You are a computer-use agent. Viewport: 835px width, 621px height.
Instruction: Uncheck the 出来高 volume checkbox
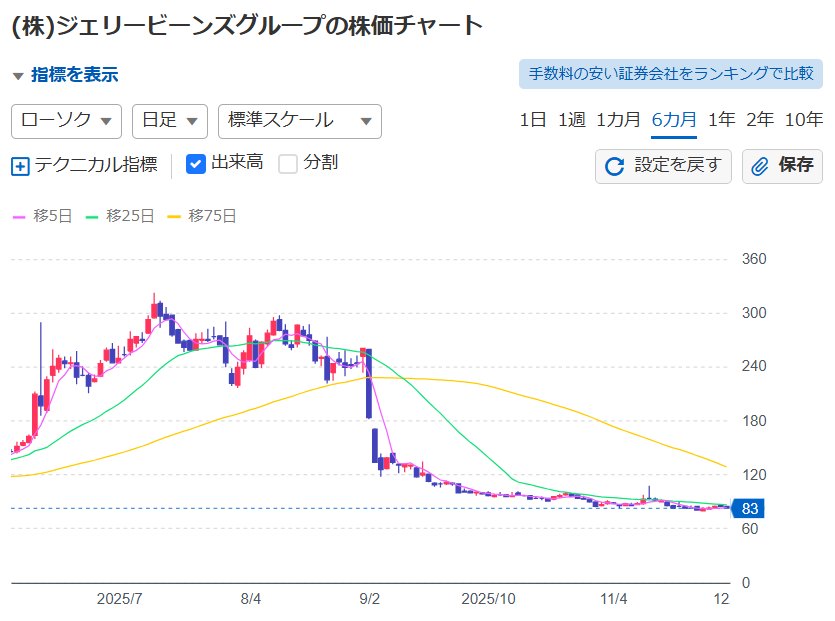(196, 164)
